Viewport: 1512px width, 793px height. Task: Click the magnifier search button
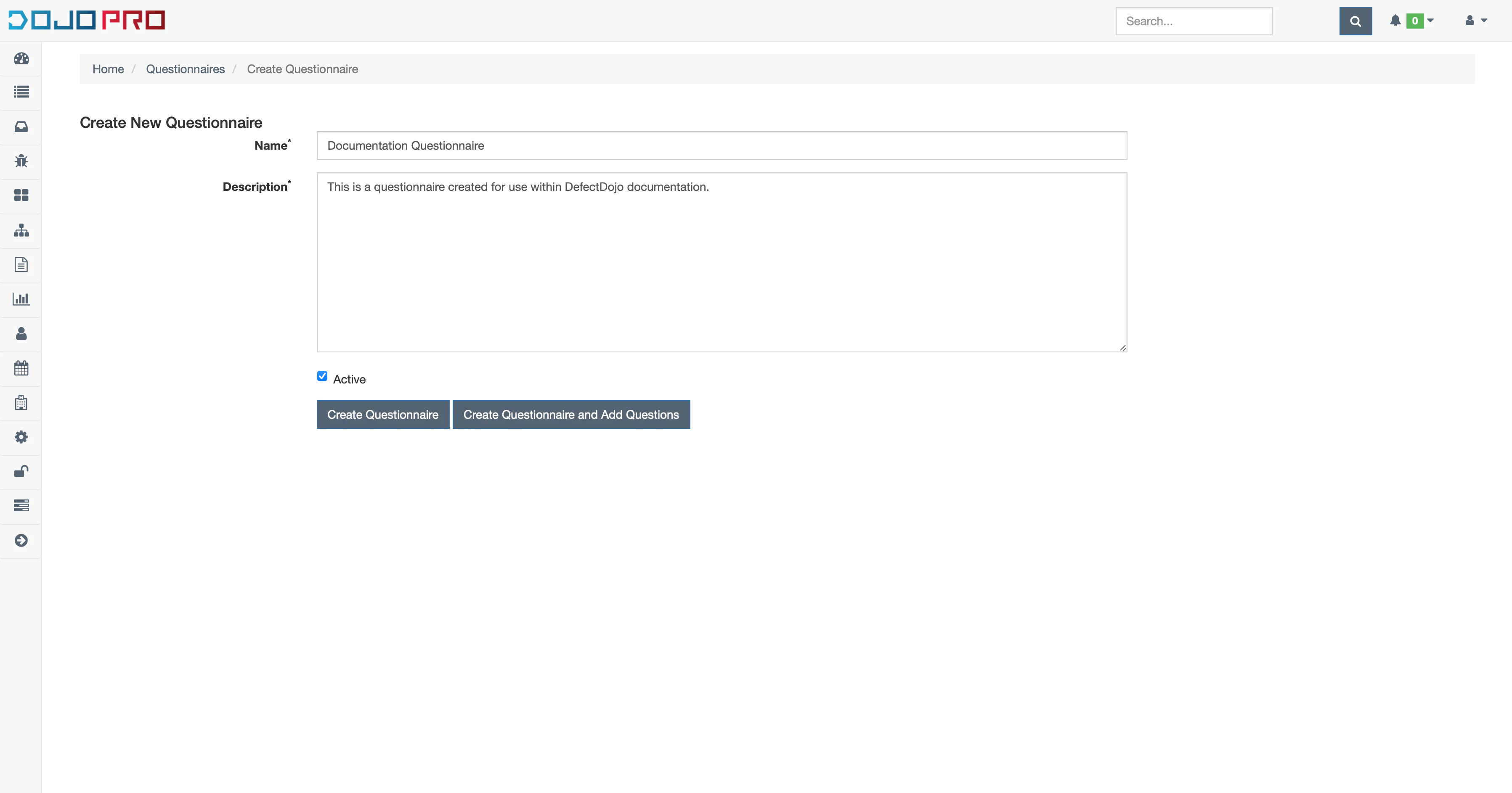coord(1355,21)
